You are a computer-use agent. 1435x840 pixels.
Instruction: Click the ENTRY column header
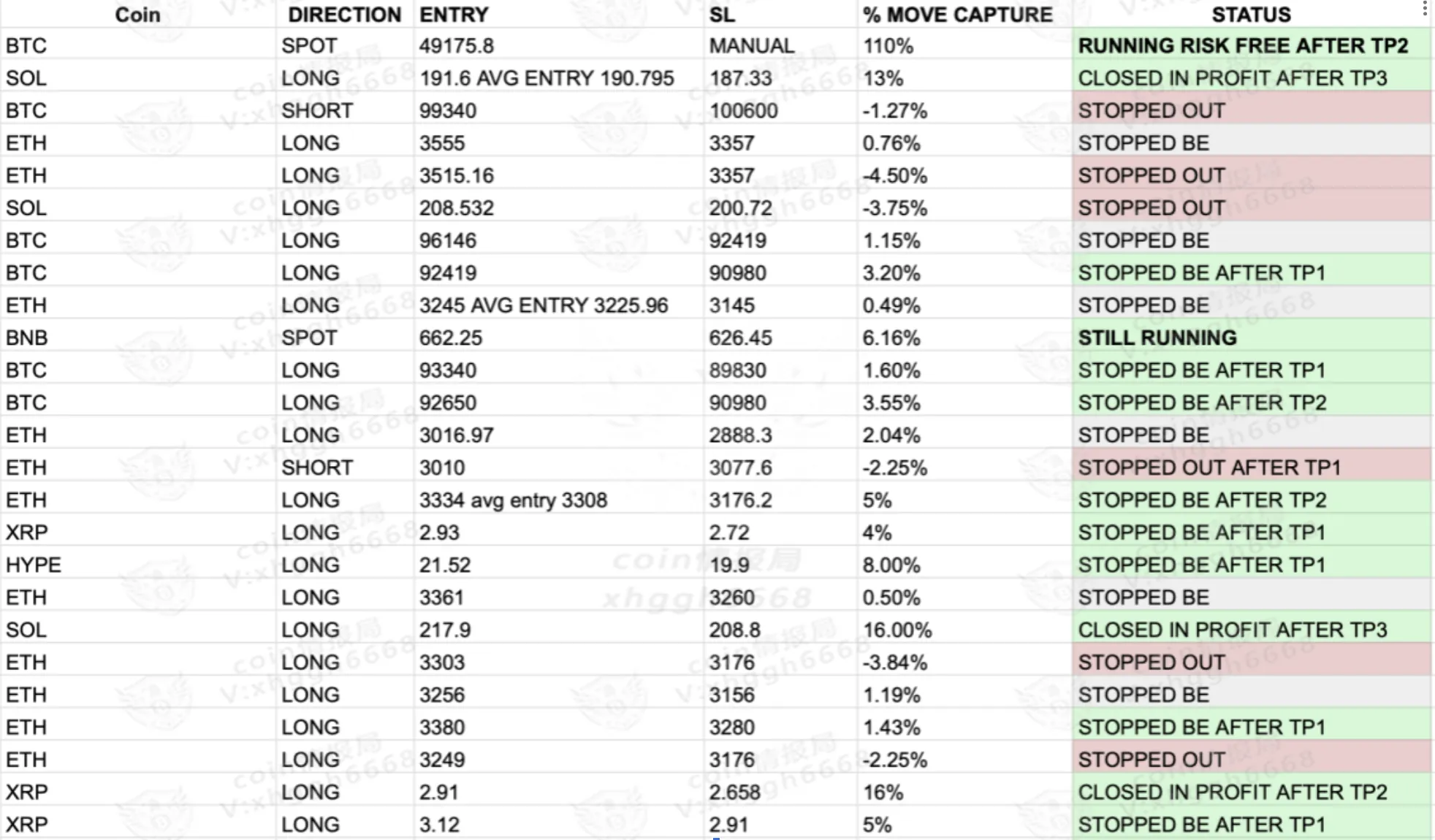454,15
